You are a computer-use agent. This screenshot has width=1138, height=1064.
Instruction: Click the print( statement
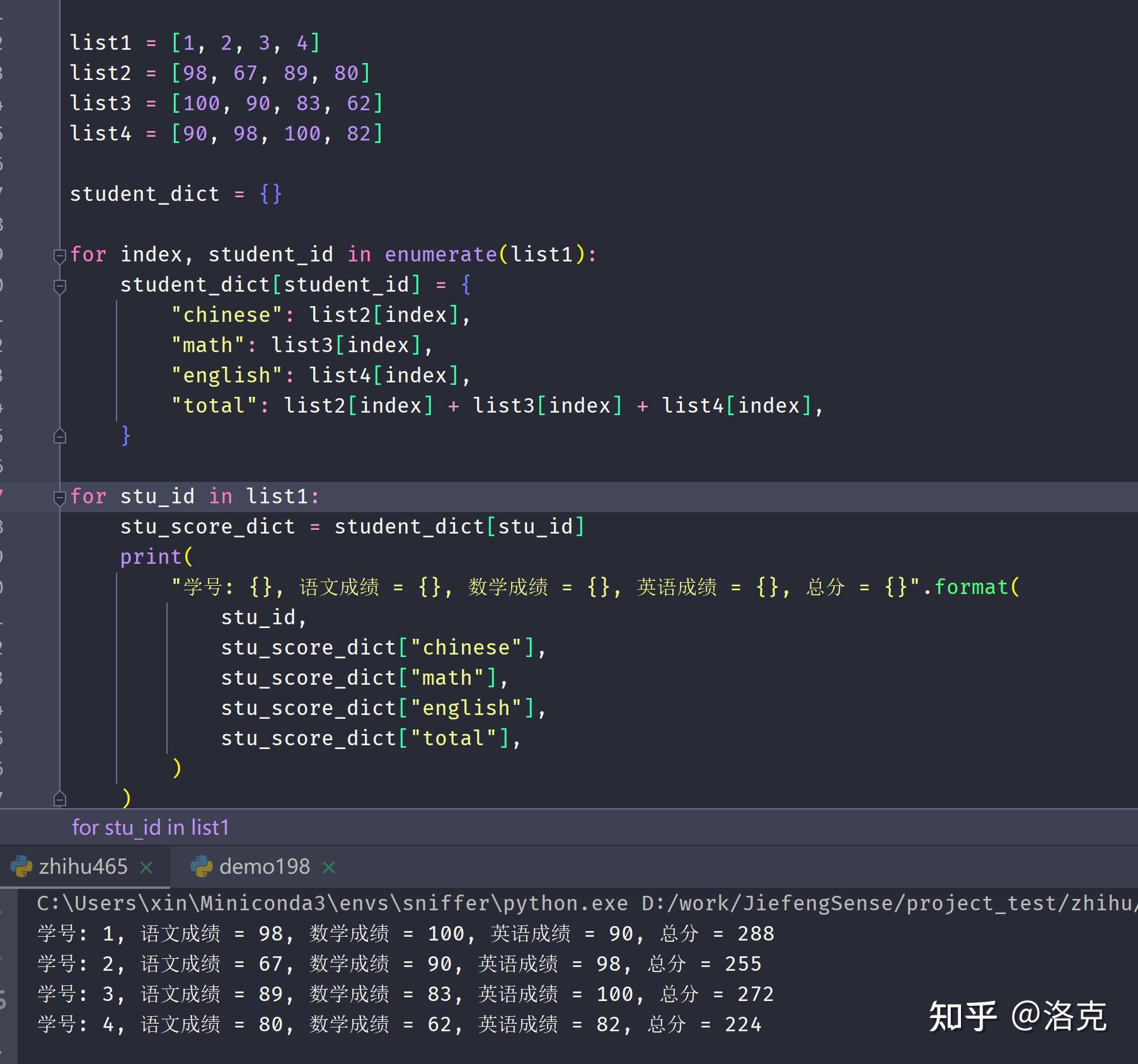(x=156, y=557)
